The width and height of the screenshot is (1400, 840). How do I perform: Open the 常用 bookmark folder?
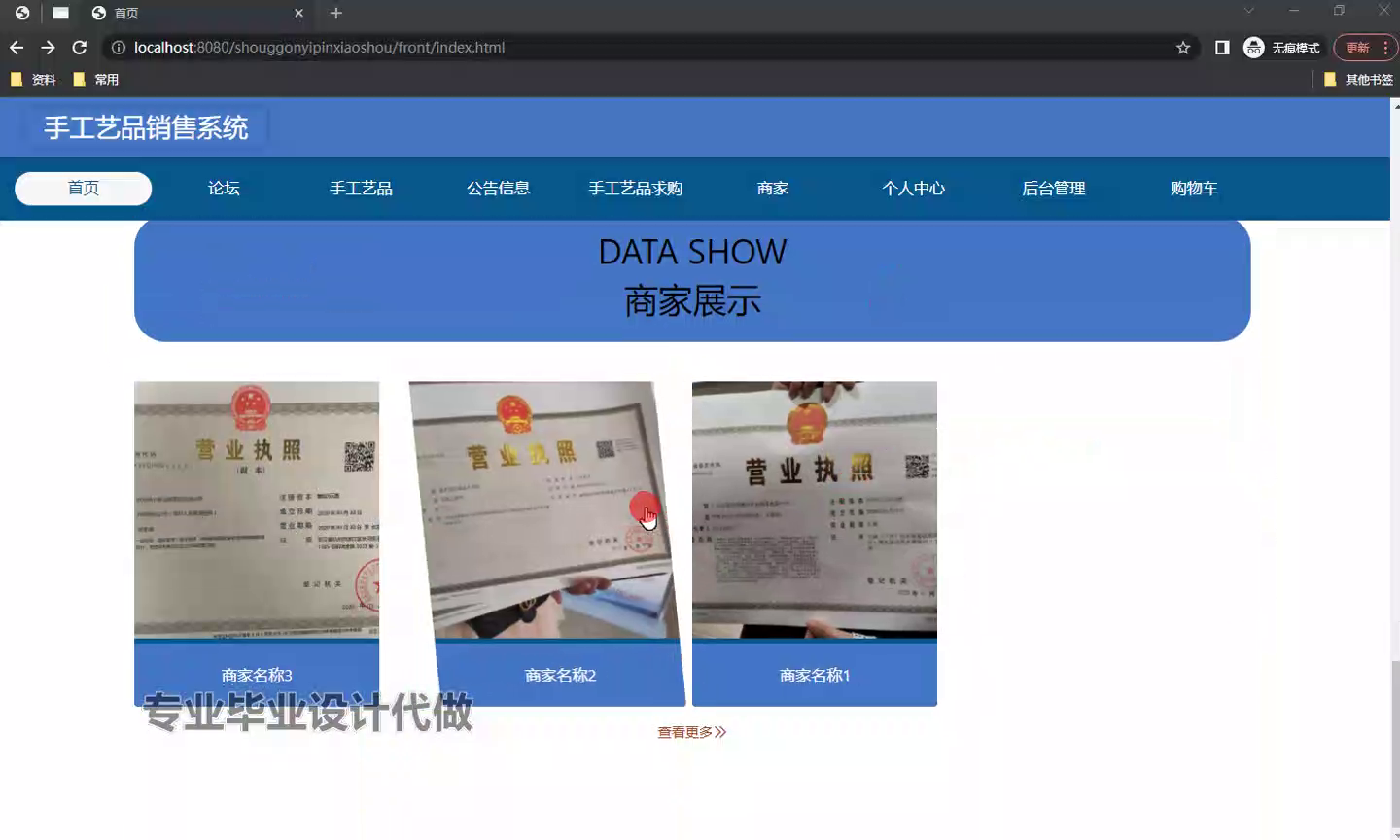tap(96, 80)
